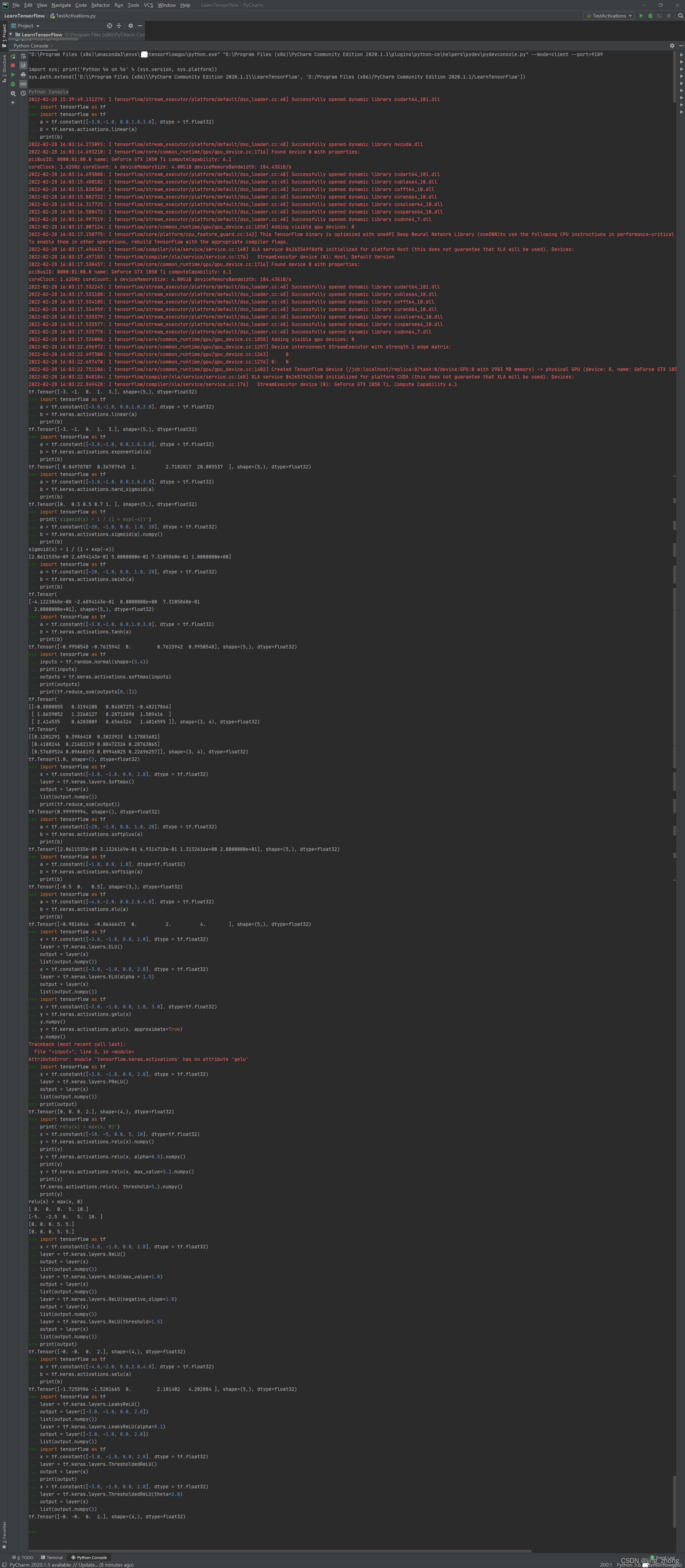The height and width of the screenshot is (1568, 685).
Task: Run TestActivations with the green play button
Action: [x=641, y=16]
